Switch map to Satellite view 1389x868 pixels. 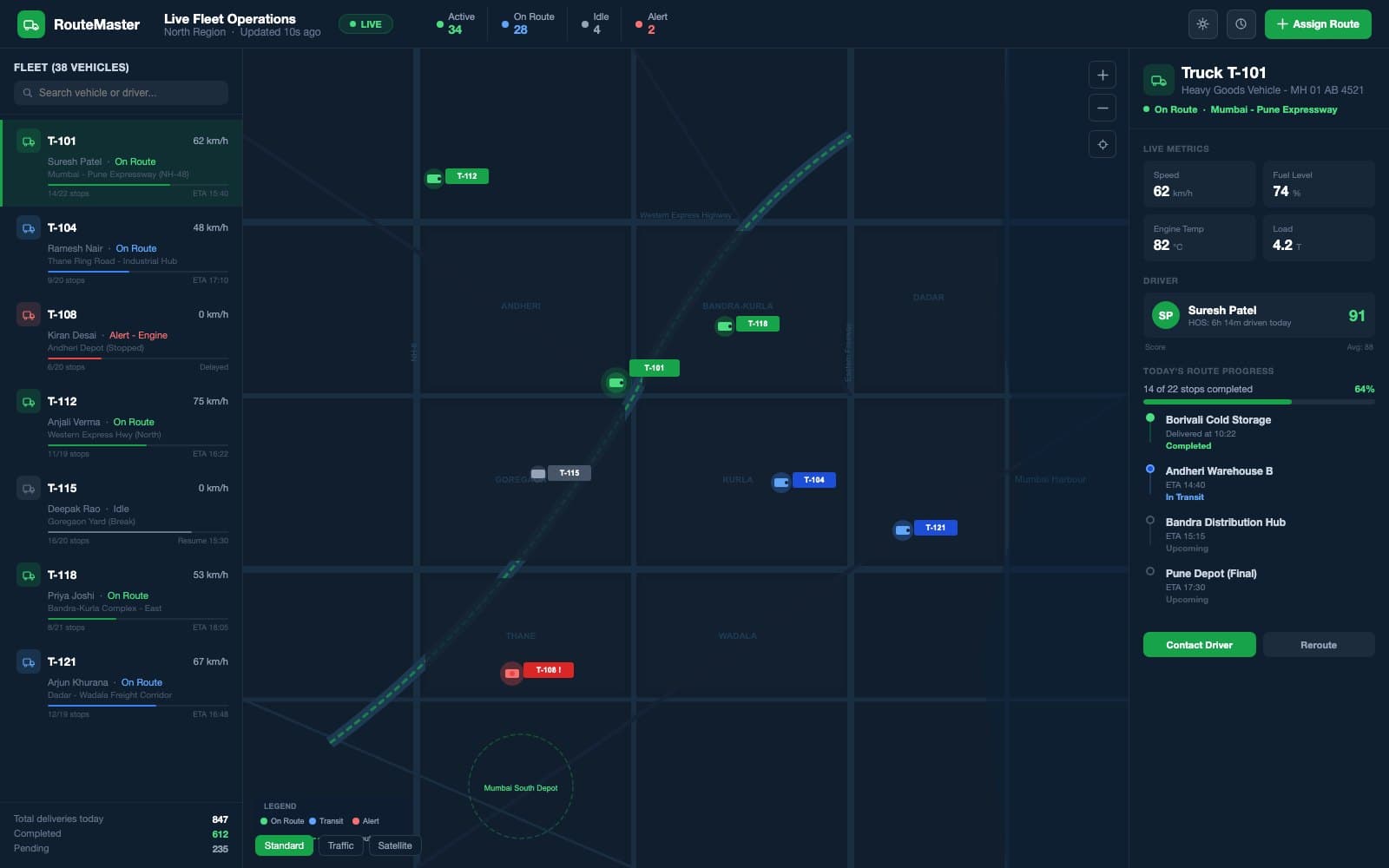(x=395, y=845)
